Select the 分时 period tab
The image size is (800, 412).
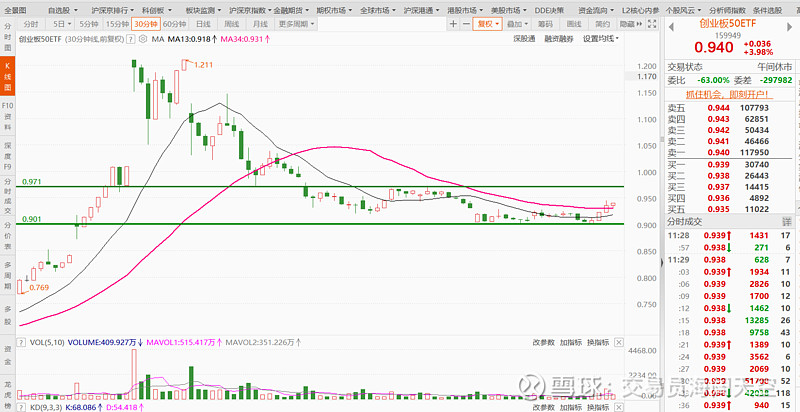click(x=31, y=23)
